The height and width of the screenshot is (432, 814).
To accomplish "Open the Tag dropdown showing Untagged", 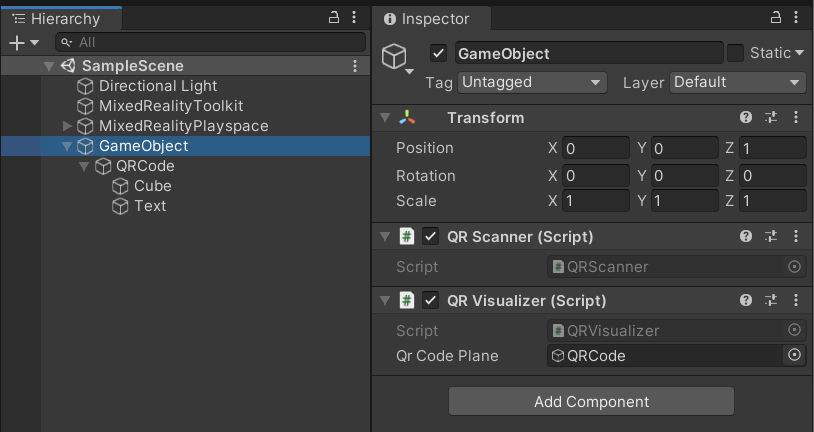I will coord(532,82).
